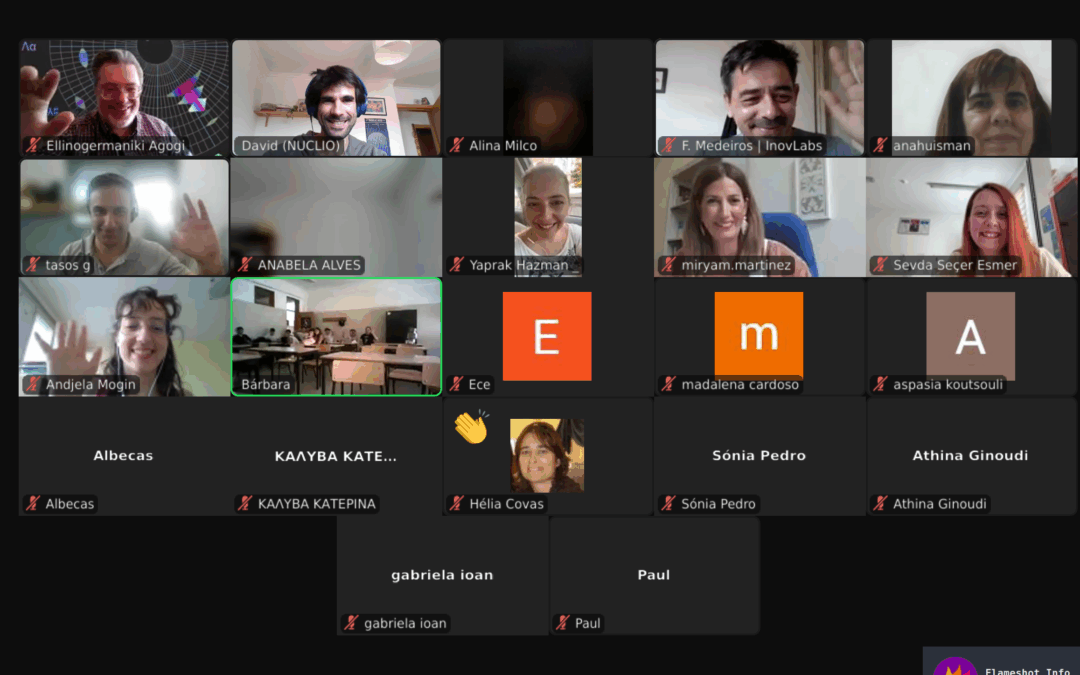Screen dimensions: 1080x675
Task: Click muted mic icon beside gabriela ioan
Action: (351, 623)
